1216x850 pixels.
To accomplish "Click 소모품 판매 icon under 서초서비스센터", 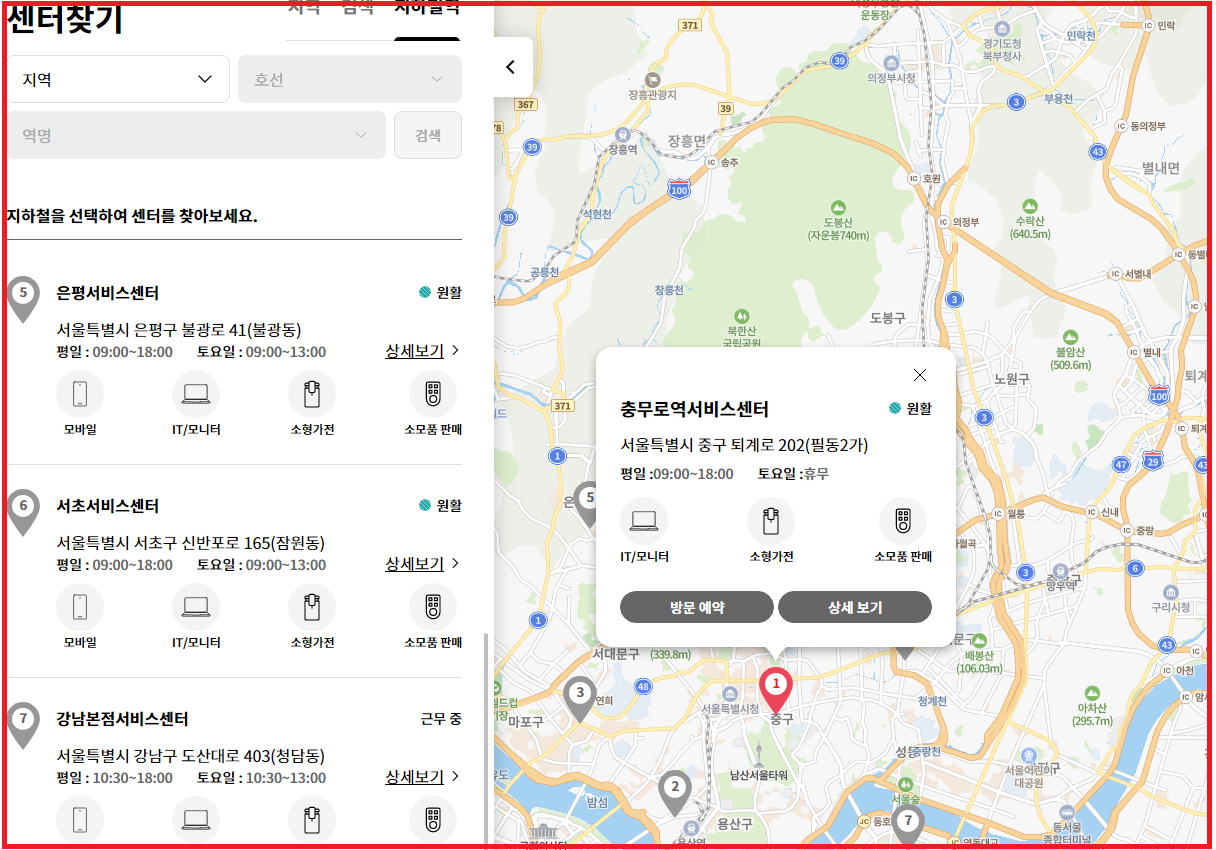I will [x=433, y=607].
